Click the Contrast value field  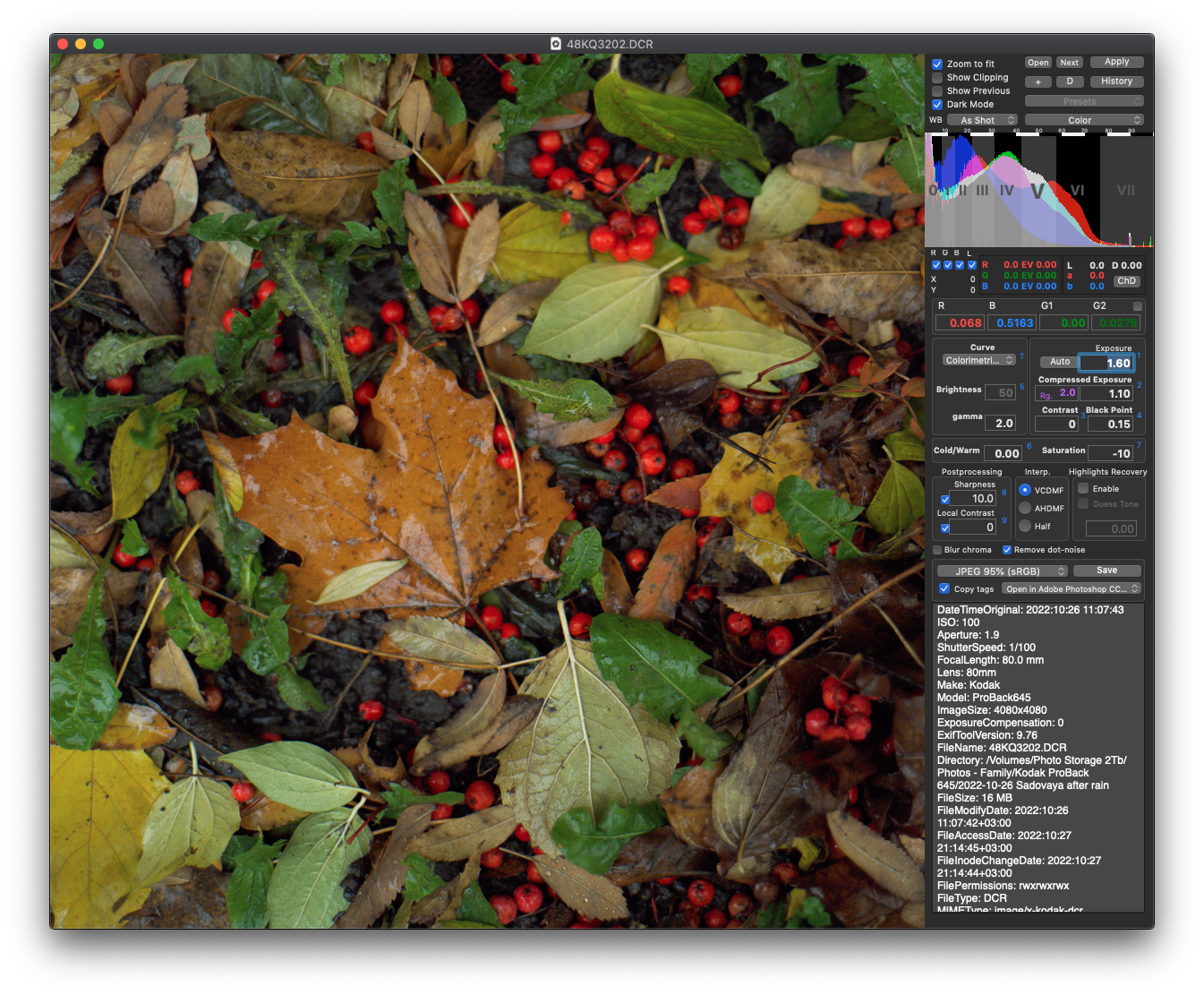[x=1057, y=424]
